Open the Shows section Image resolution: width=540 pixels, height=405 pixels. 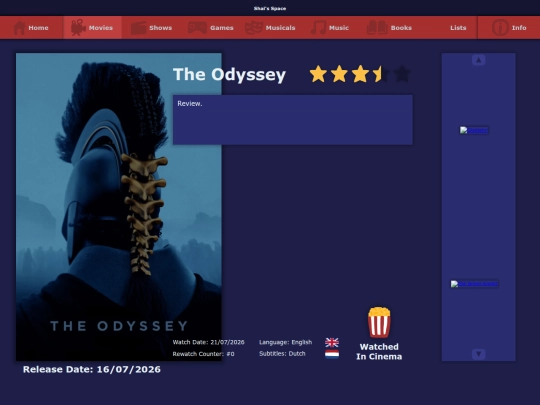point(152,28)
